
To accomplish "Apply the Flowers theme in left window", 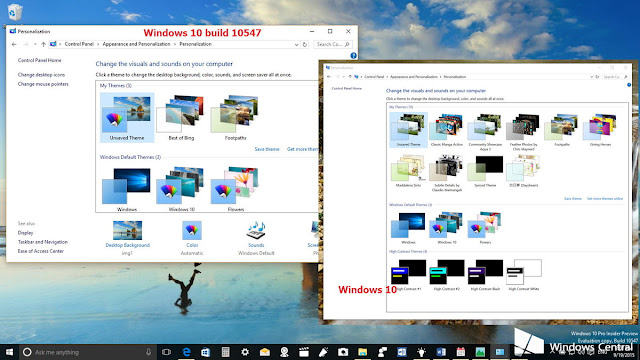I will pyautogui.click(x=236, y=189).
